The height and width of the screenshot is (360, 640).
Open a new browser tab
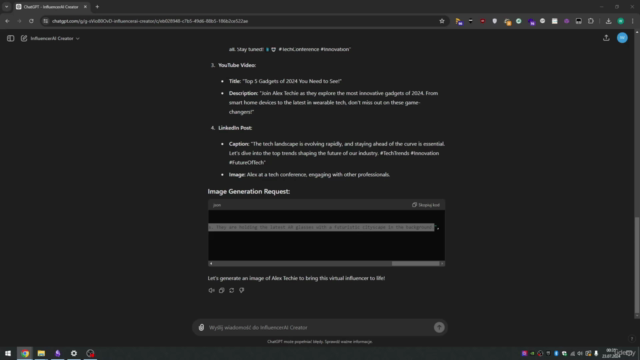pyautogui.click(x=97, y=7)
